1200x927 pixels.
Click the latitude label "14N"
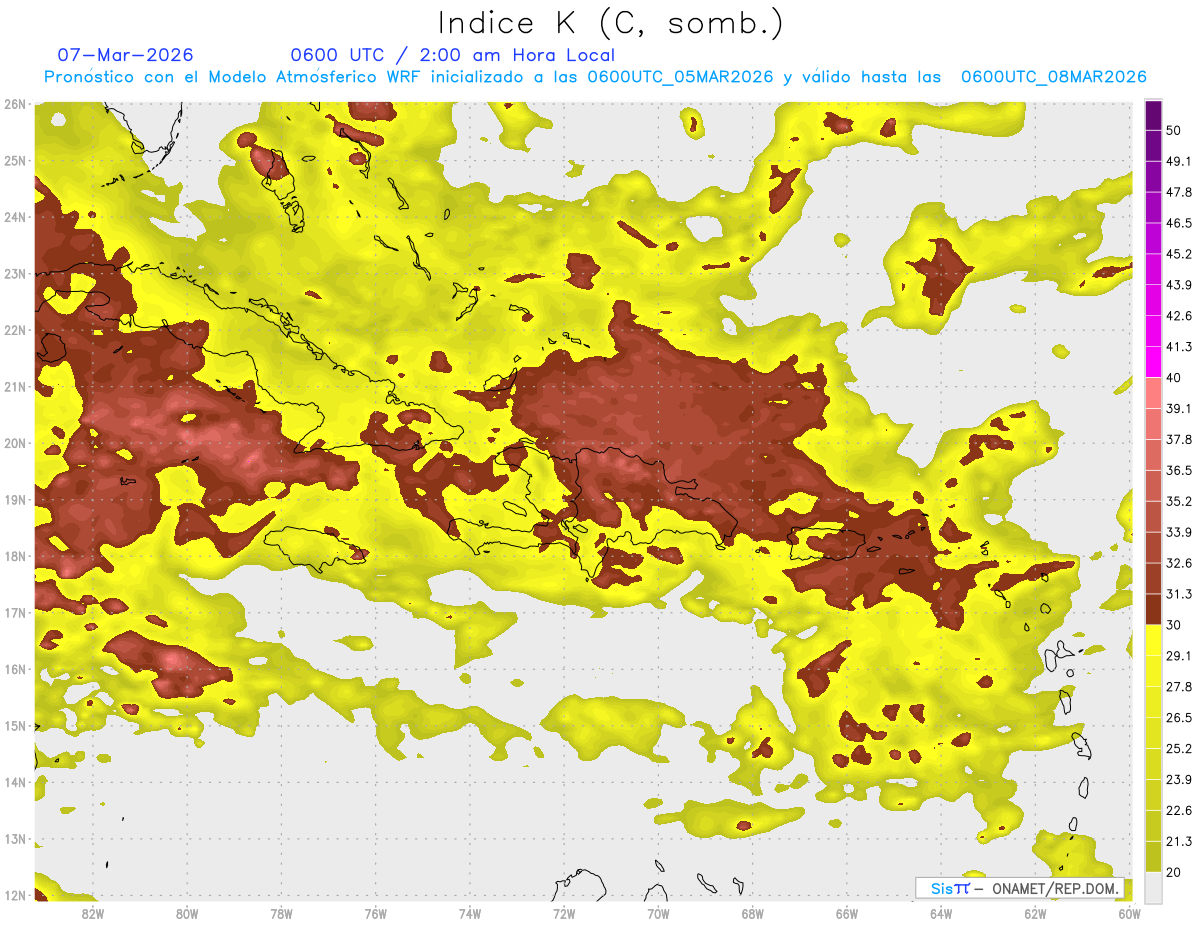tap(15, 782)
